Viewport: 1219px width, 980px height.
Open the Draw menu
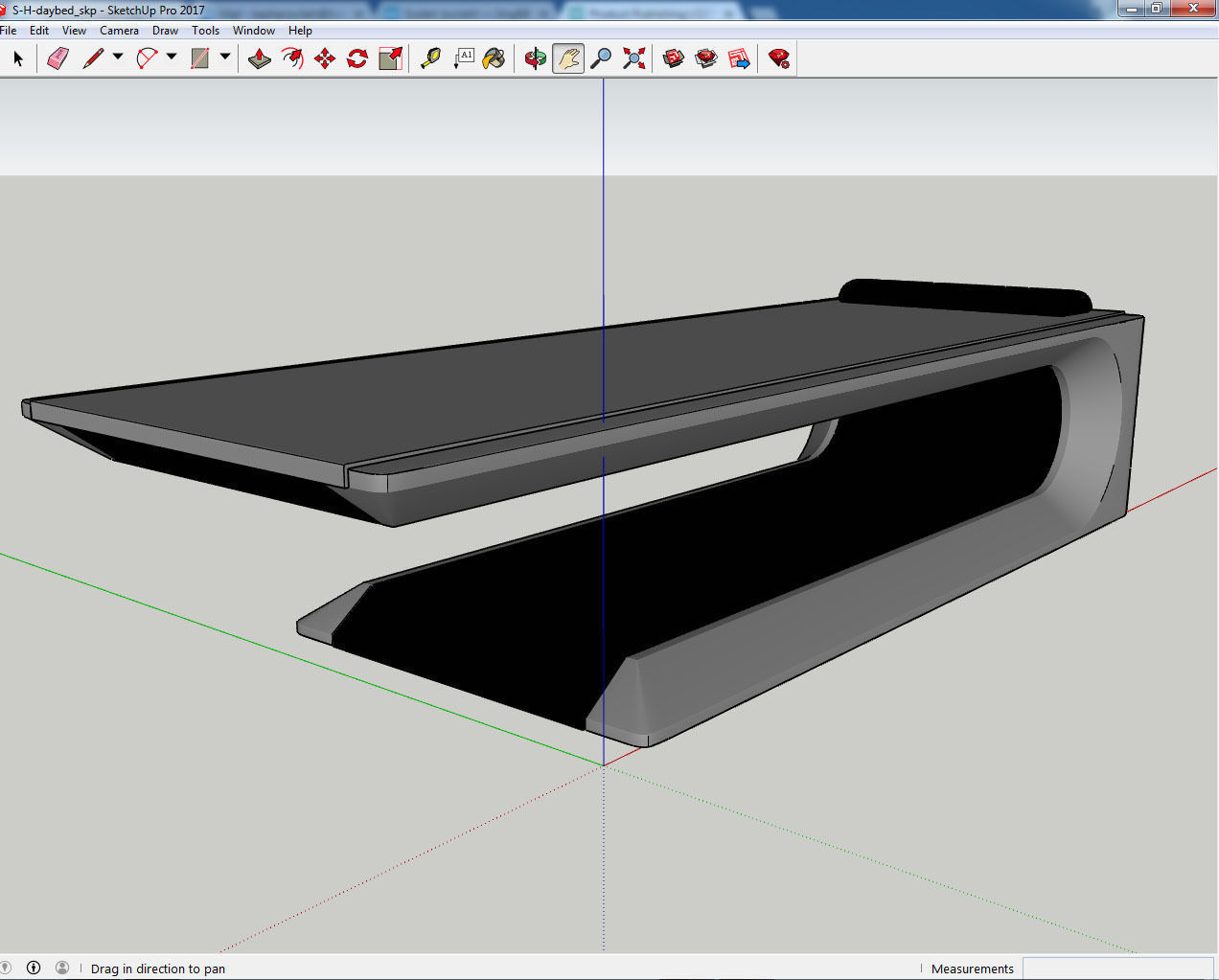coord(165,31)
